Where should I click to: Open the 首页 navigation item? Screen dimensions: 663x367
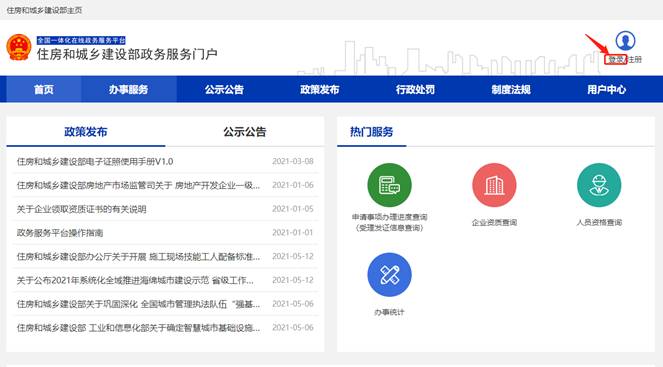point(44,89)
